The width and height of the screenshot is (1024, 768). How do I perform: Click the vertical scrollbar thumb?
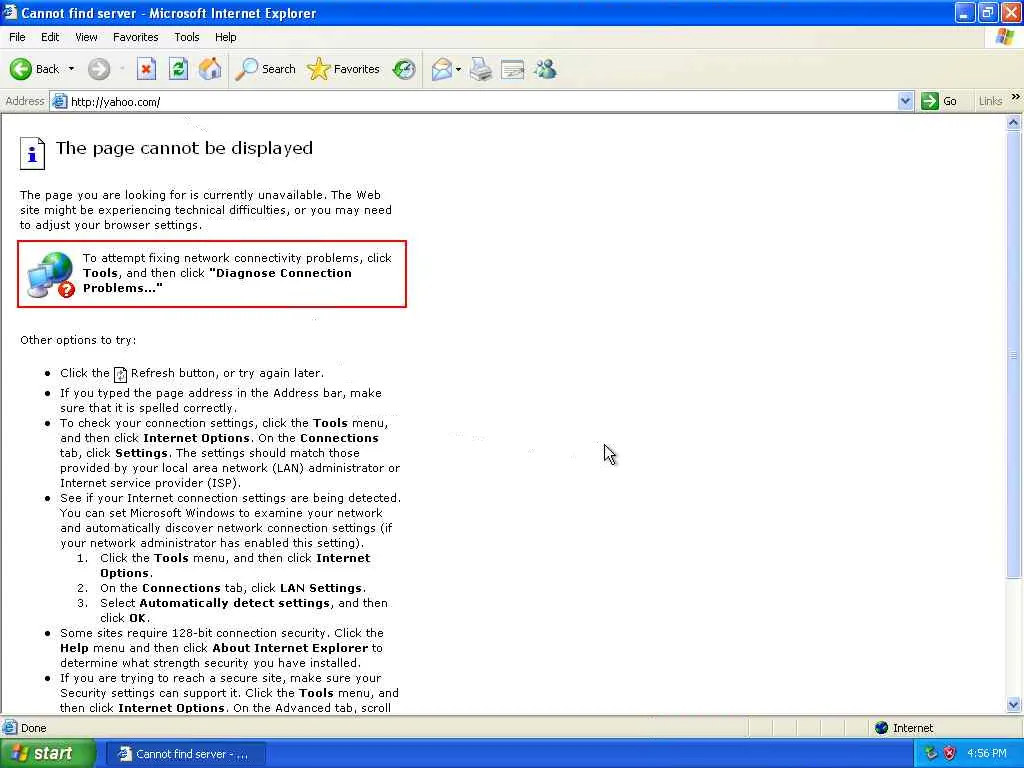coord(1014,354)
